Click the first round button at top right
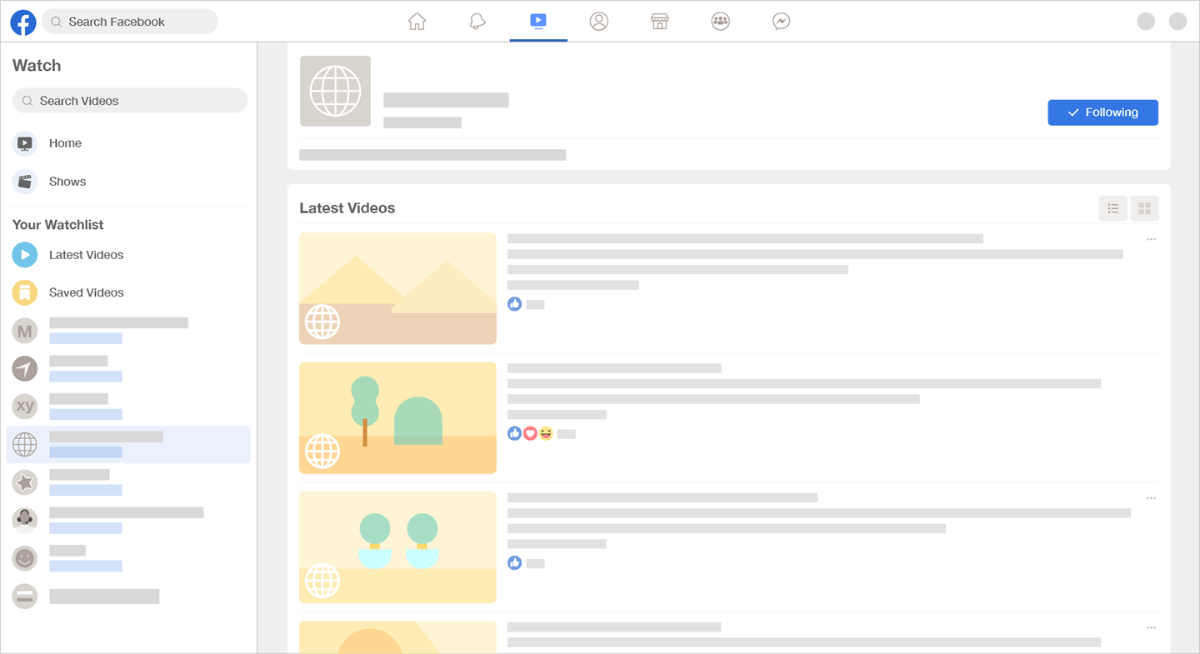 [1146, 21]
